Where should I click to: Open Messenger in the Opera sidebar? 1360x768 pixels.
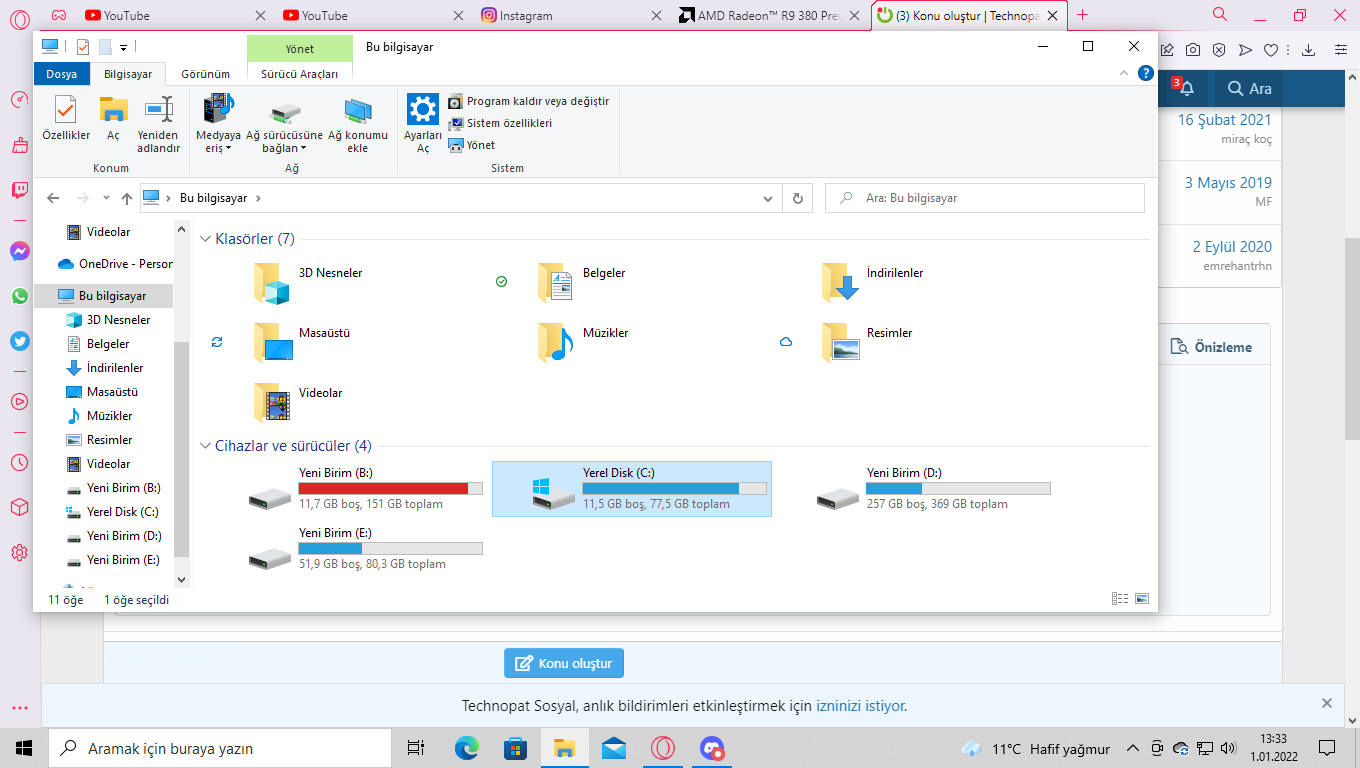click(20, 251)
